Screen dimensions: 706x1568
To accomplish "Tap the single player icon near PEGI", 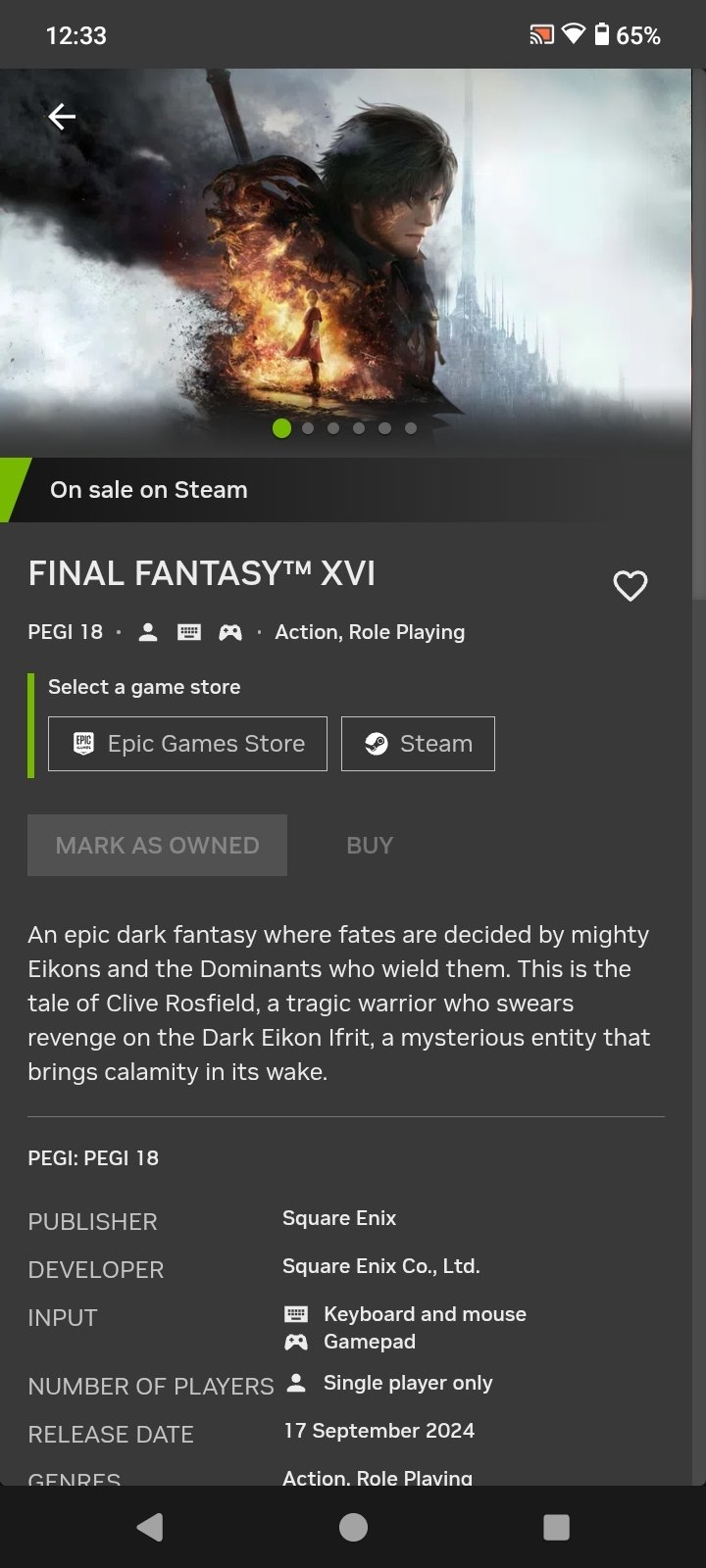I will coord(148,632).
